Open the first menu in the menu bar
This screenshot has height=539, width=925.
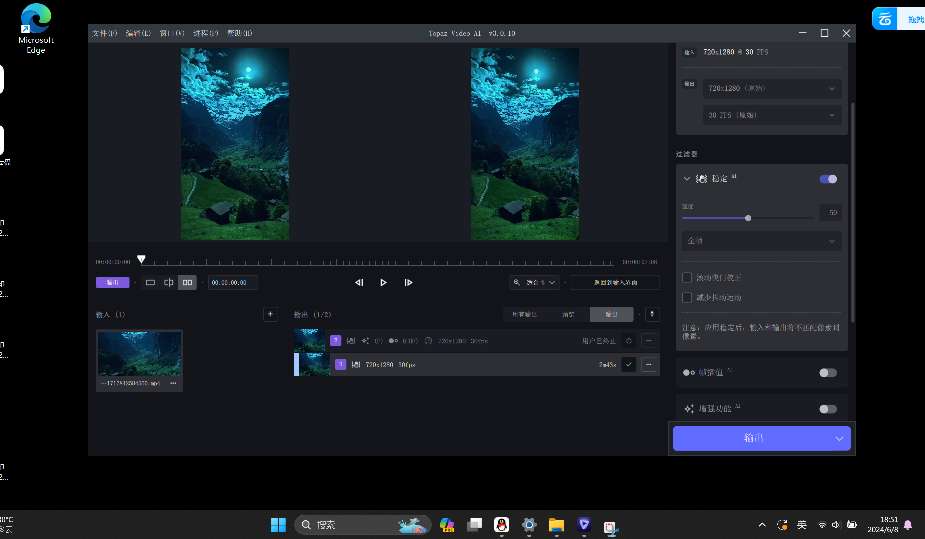click(x=104, y=33)
